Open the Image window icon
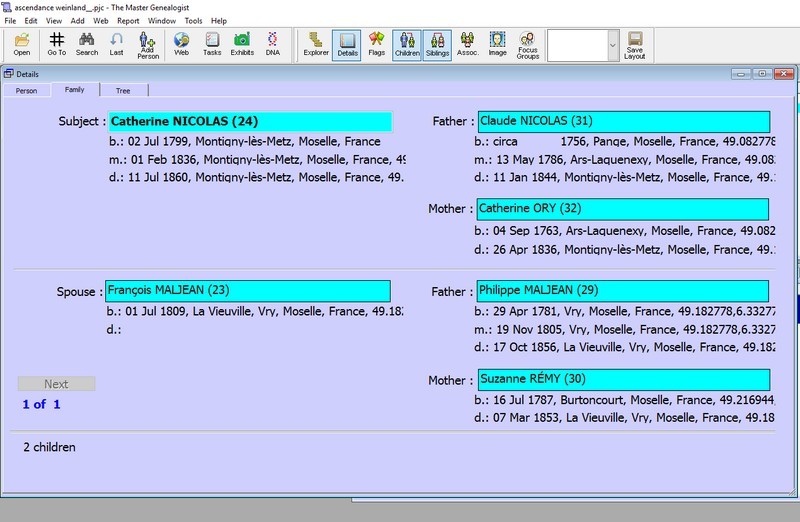800x522 pixels. pos(497,44)
